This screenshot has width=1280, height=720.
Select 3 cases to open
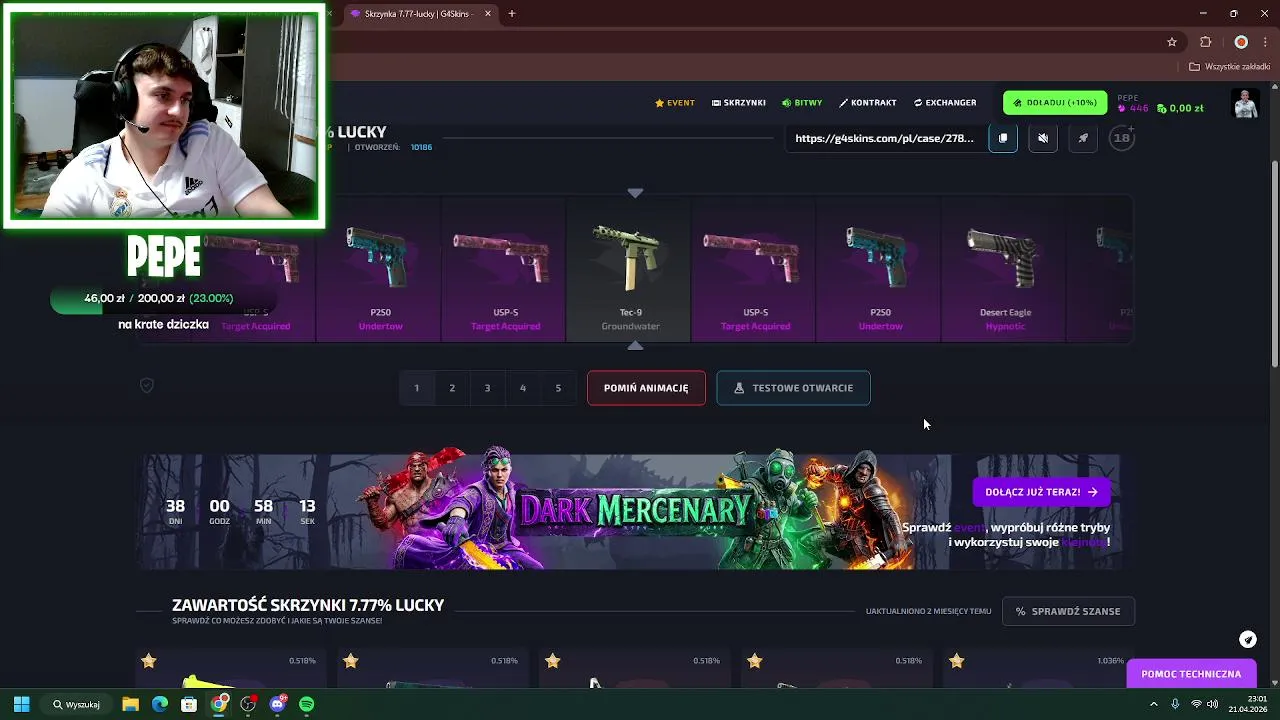tap(487, 388)
